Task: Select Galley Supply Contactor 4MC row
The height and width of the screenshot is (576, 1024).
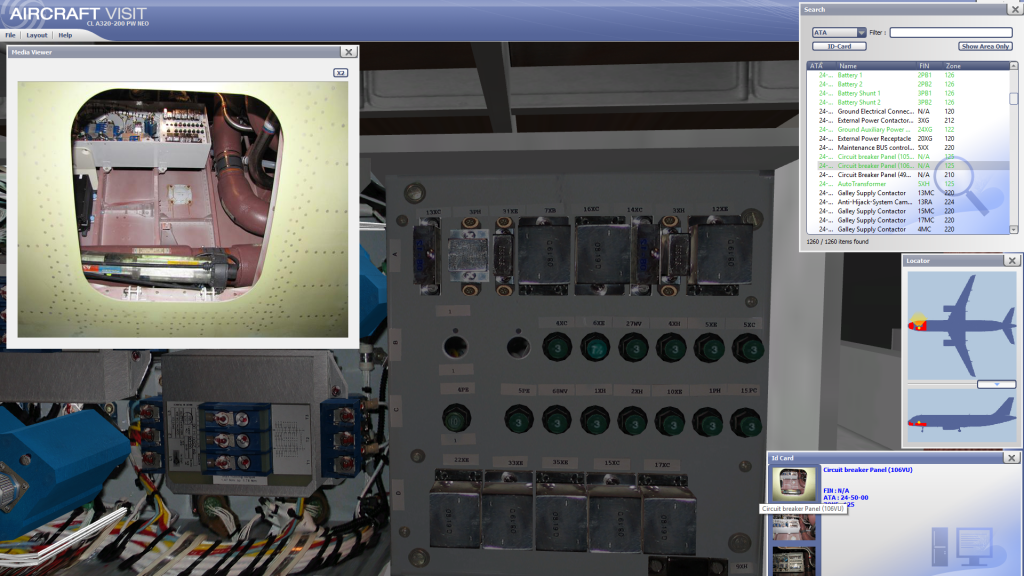Action: pyautogui.click(x=908, y=229)
